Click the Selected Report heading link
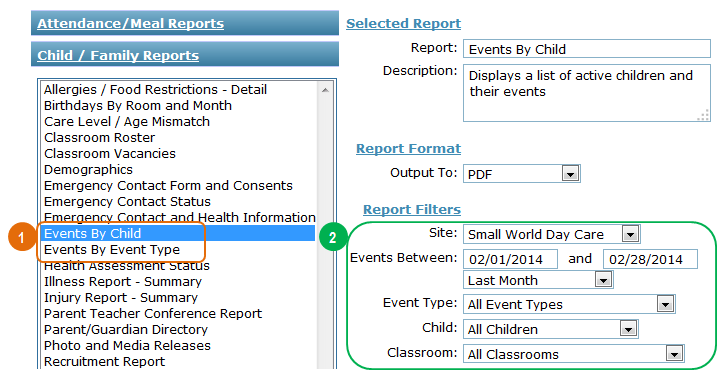Image resolution: width=718 pixels, height=376 pixels. 403,23
